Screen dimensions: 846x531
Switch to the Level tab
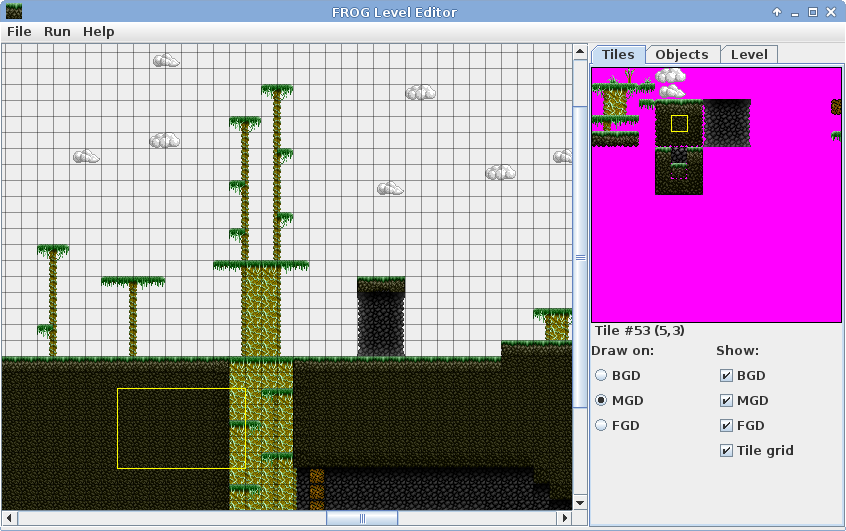(749, 55)
